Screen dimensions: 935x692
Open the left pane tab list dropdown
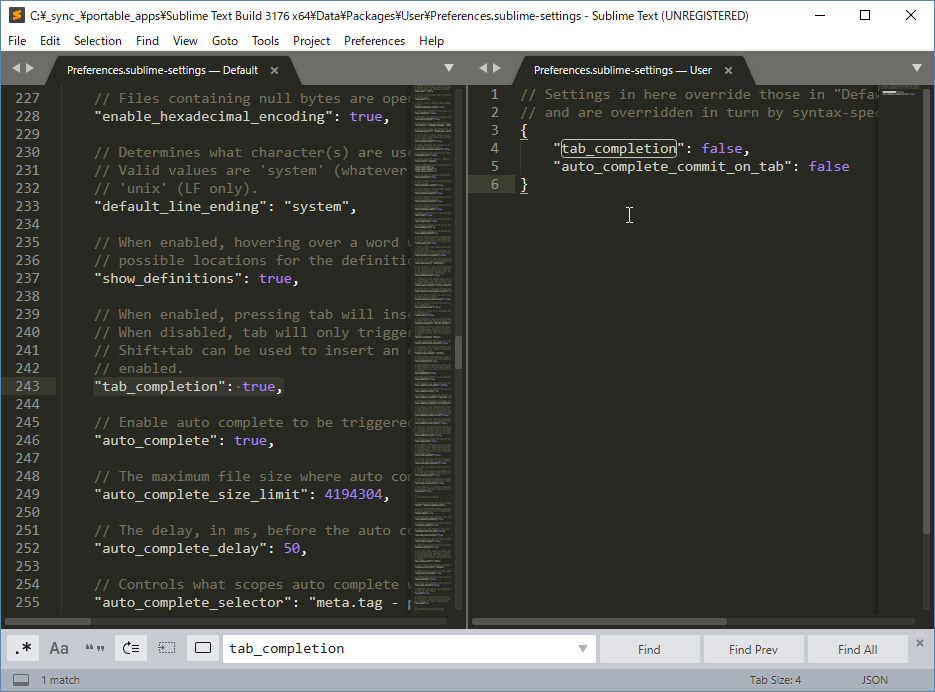tap(449, 68)
